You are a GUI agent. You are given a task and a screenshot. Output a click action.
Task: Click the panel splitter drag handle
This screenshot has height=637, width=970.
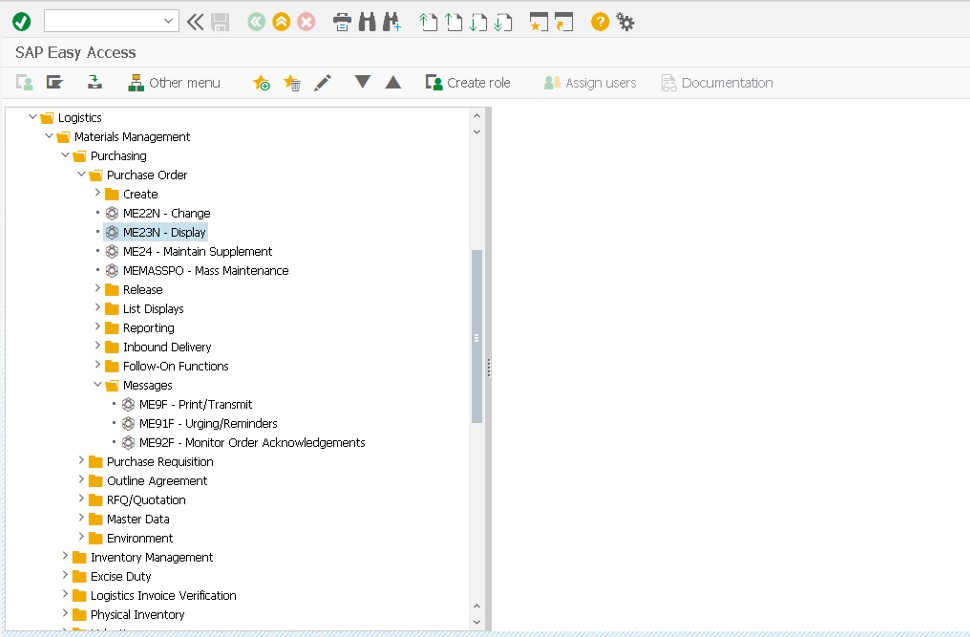489,368
